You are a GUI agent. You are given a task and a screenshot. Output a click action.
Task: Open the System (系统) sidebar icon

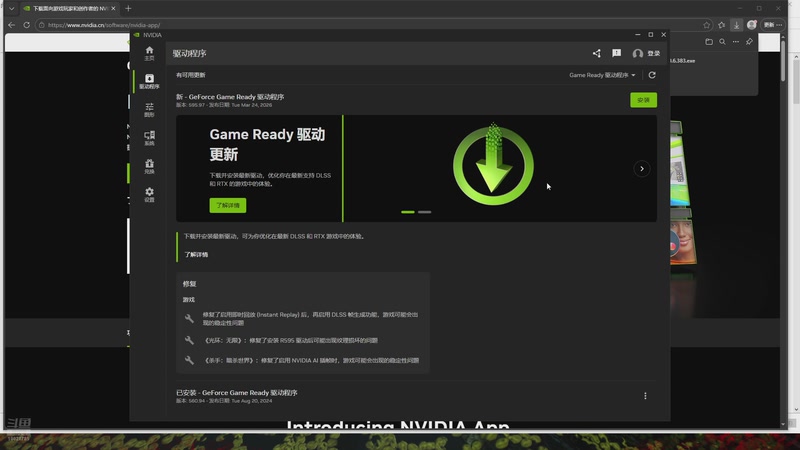[x=149, y=138]
